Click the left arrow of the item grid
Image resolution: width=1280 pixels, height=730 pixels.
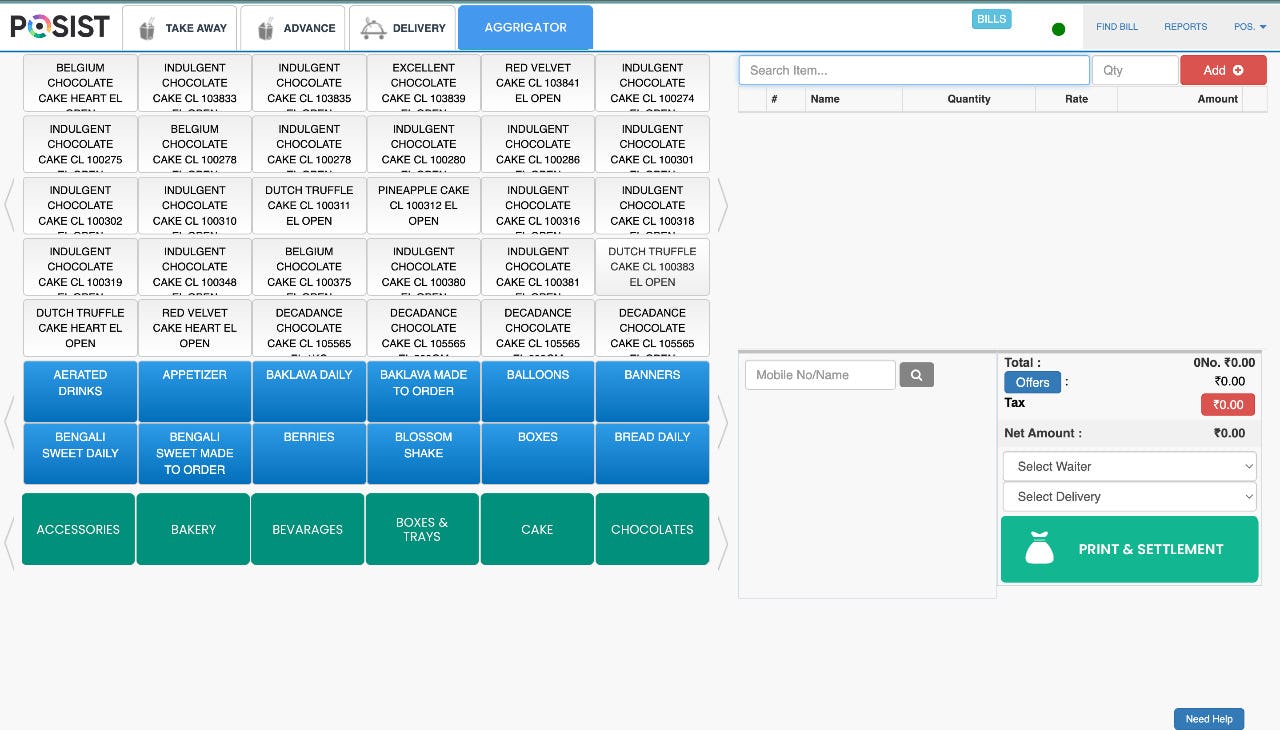[11, 205]
